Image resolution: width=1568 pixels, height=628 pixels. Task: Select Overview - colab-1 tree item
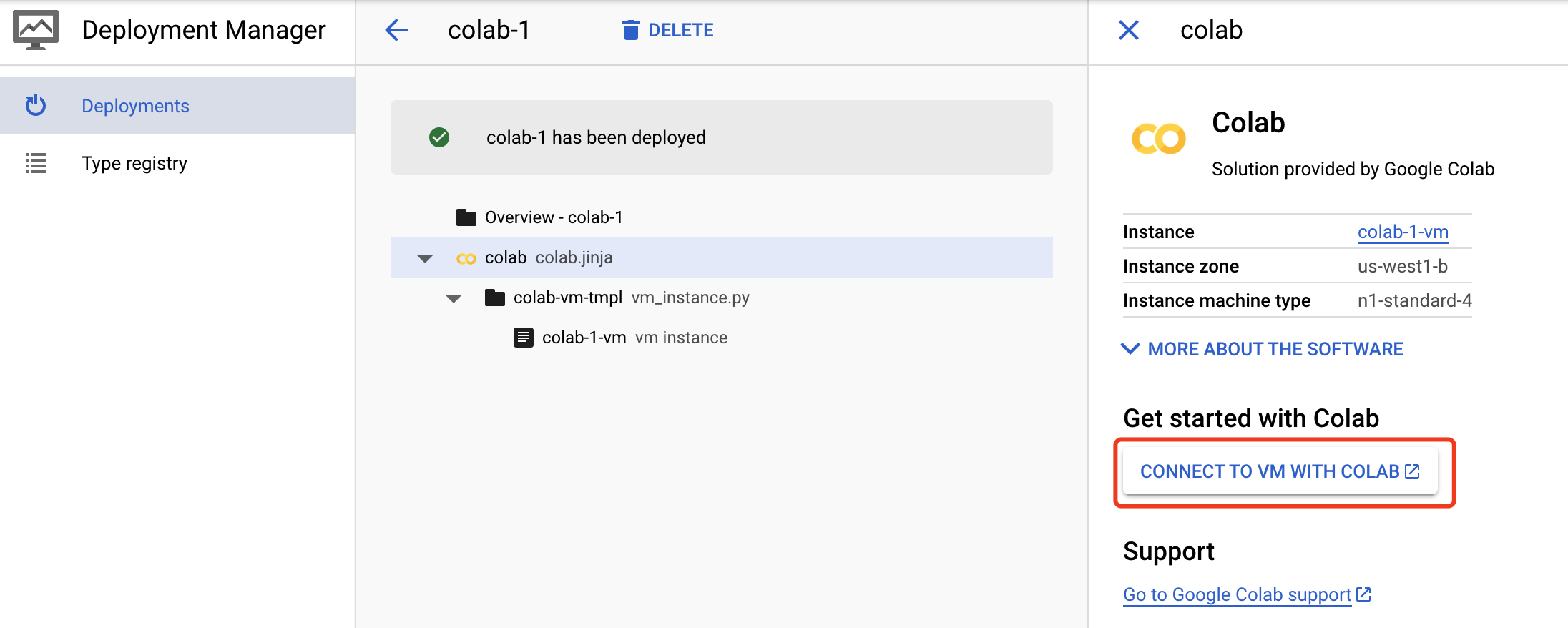(553, 217)
